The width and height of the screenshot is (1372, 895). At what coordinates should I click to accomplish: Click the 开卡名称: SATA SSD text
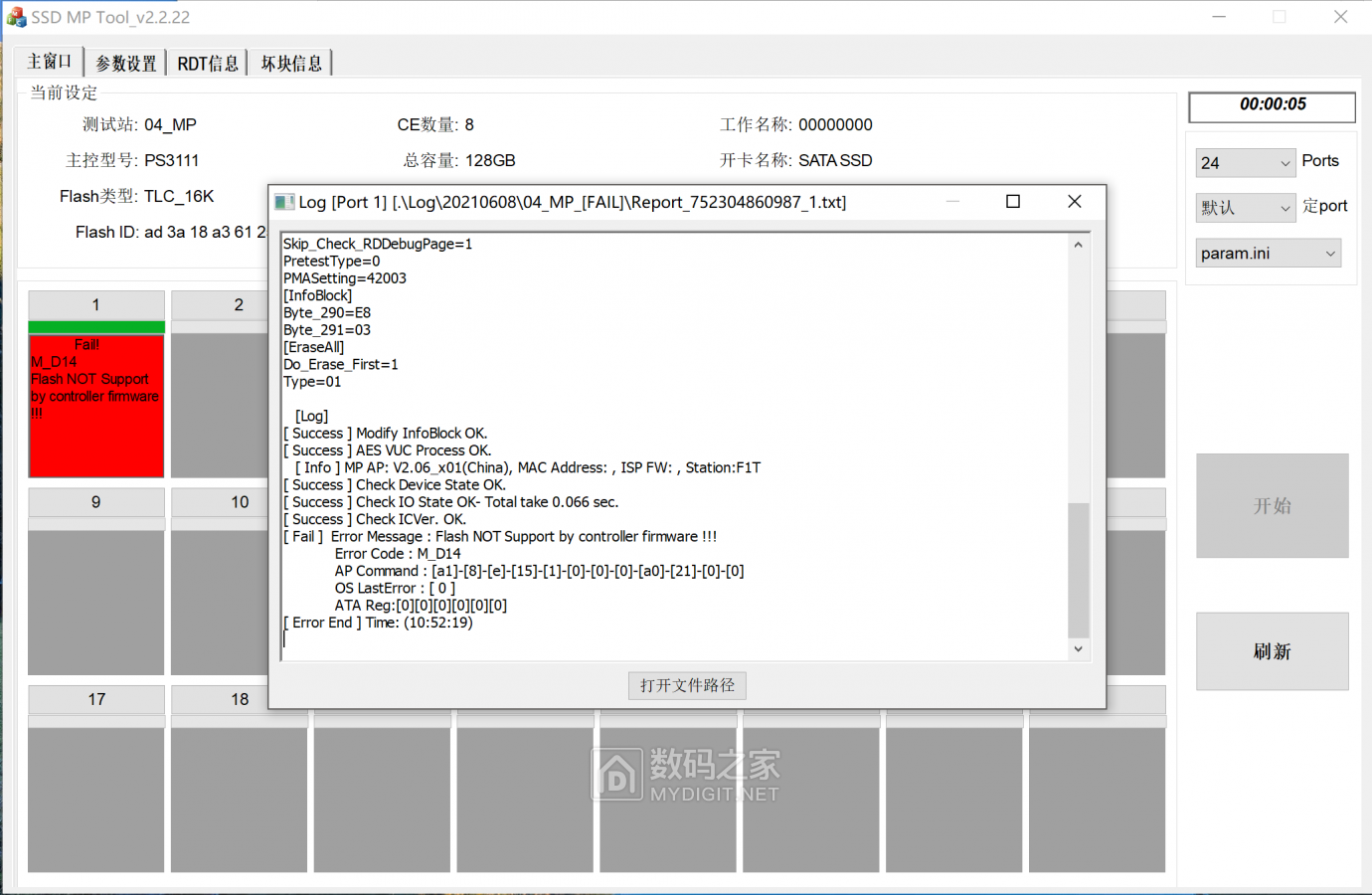click(x=796, y=160)
